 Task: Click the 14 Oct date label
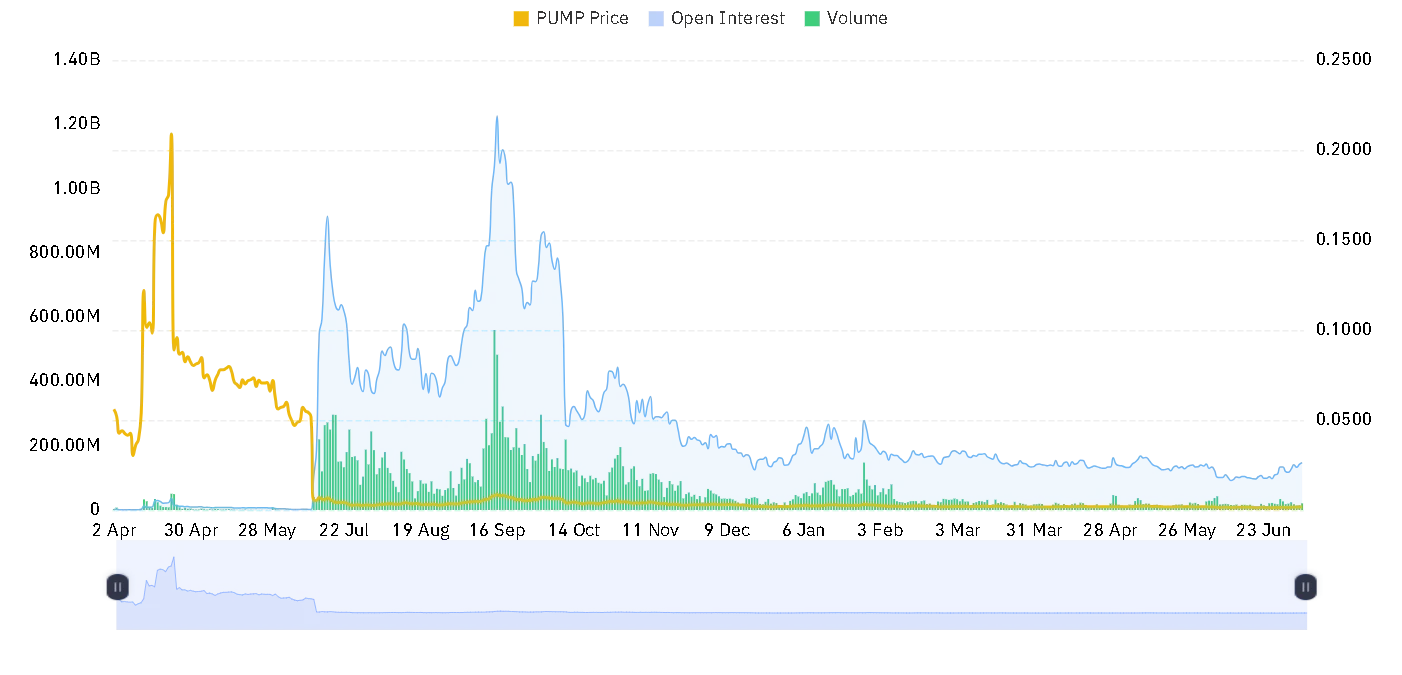(574, 530)
